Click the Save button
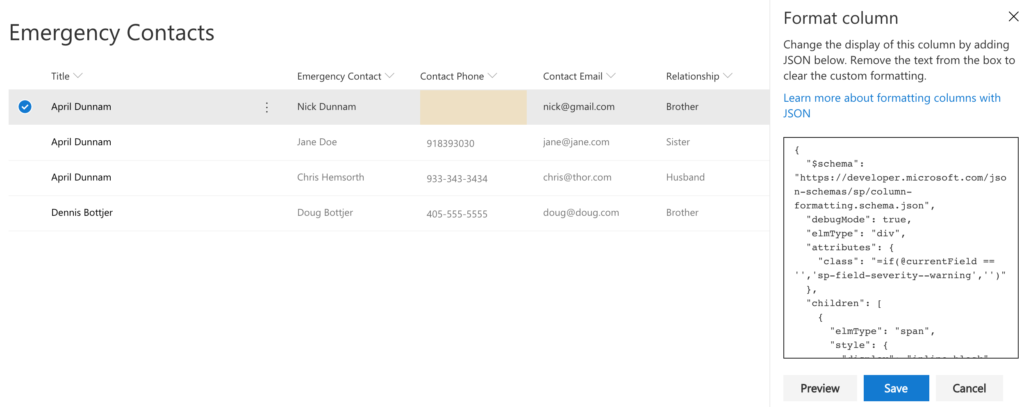 pos(896,388)
